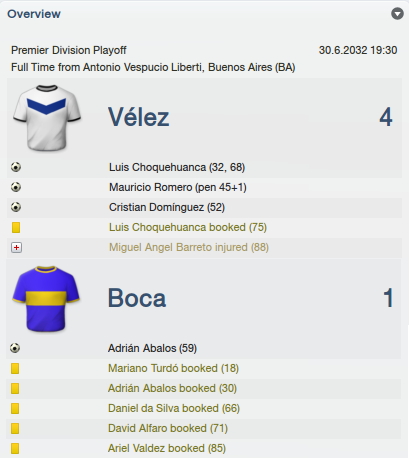409x458 pixels.
Task: Click the yellow card icon for Ariel Valdez
Action: tap(15, 448)
